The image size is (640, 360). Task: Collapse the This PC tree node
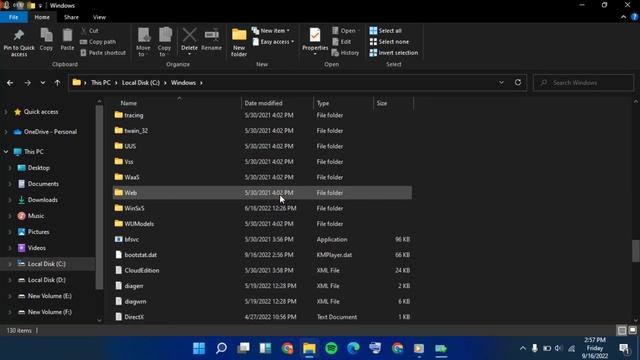(x=6, y=152)
